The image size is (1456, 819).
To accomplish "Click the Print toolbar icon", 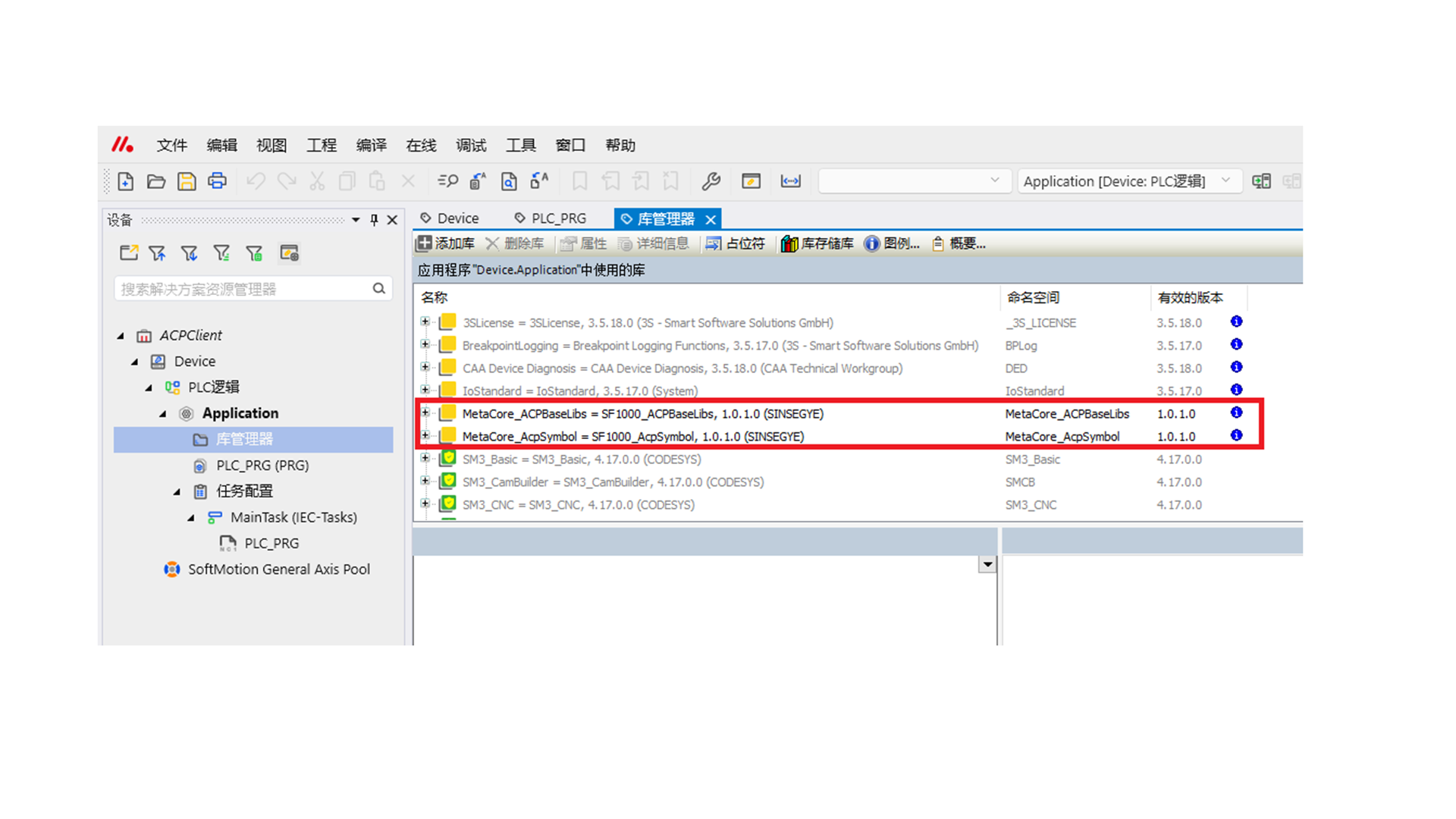I will pos(218,181).
